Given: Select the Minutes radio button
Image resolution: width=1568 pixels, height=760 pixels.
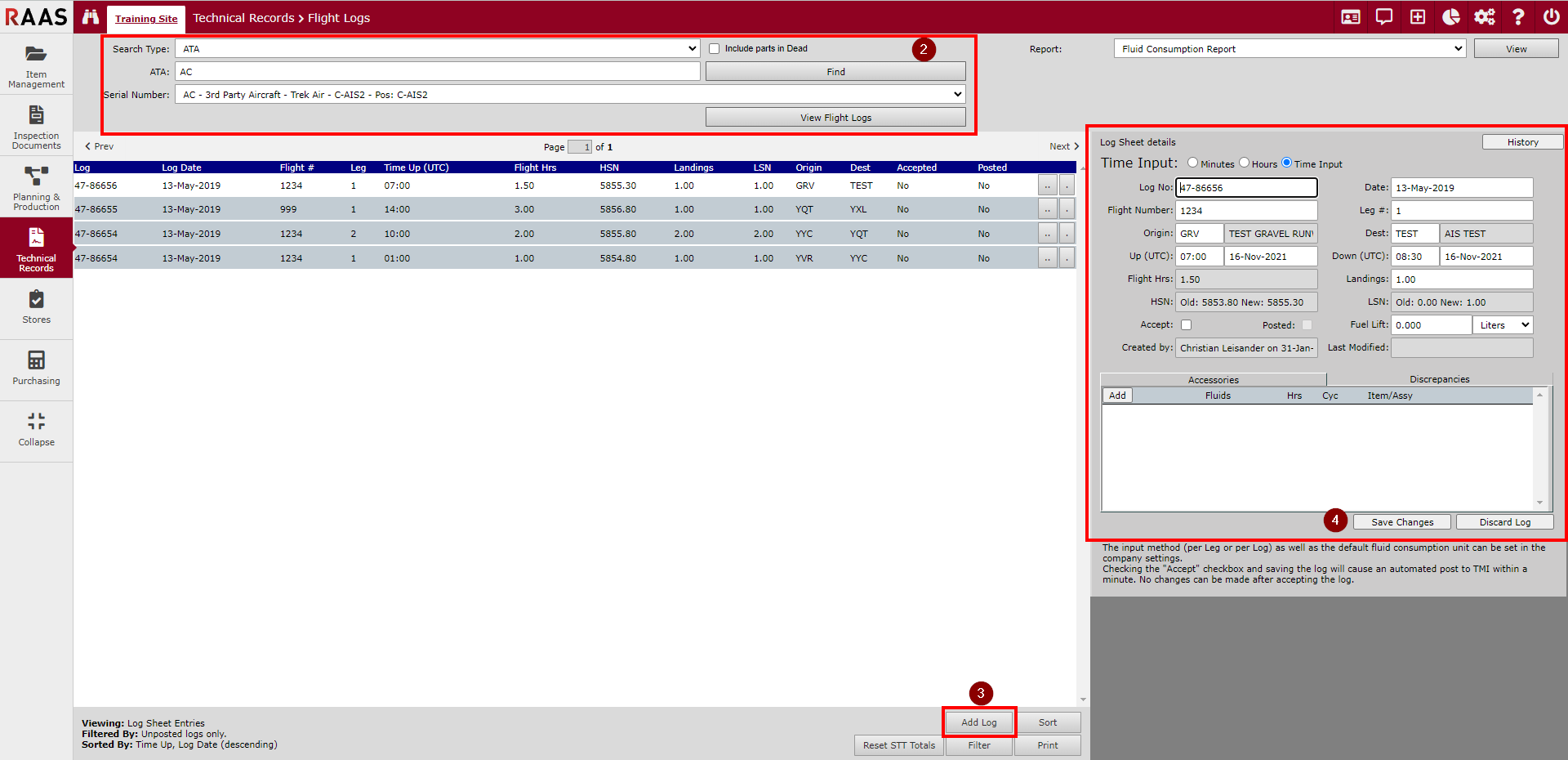Looking at the screenshot, I should 1192,163.
